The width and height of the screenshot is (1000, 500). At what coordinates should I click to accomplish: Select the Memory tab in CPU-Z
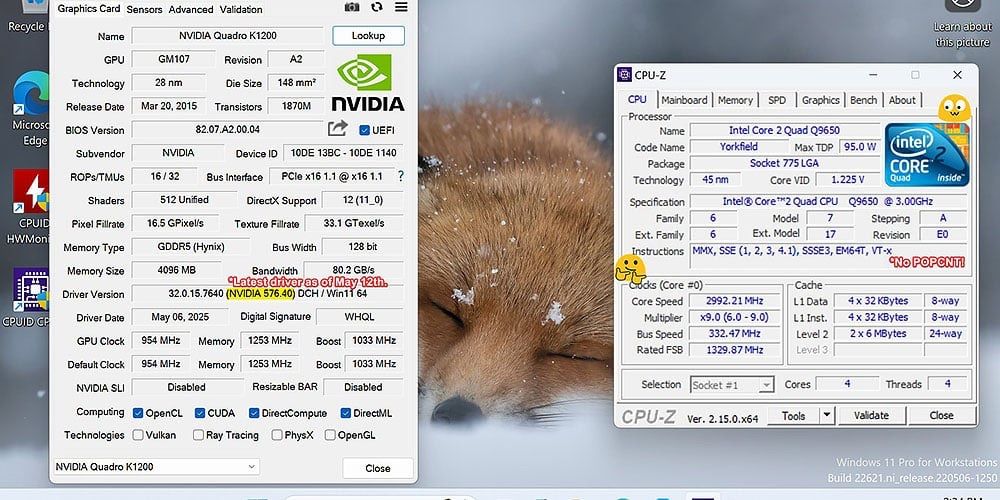point(735,100)
